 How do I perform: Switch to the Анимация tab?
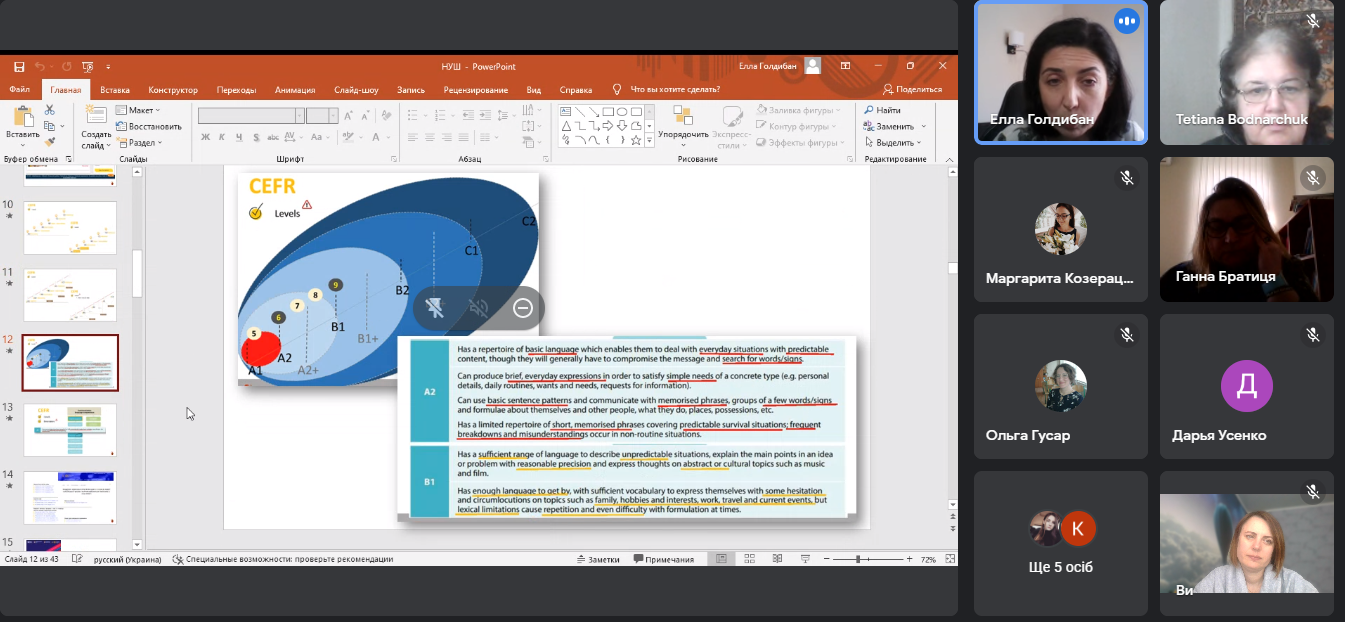(294, 89)
